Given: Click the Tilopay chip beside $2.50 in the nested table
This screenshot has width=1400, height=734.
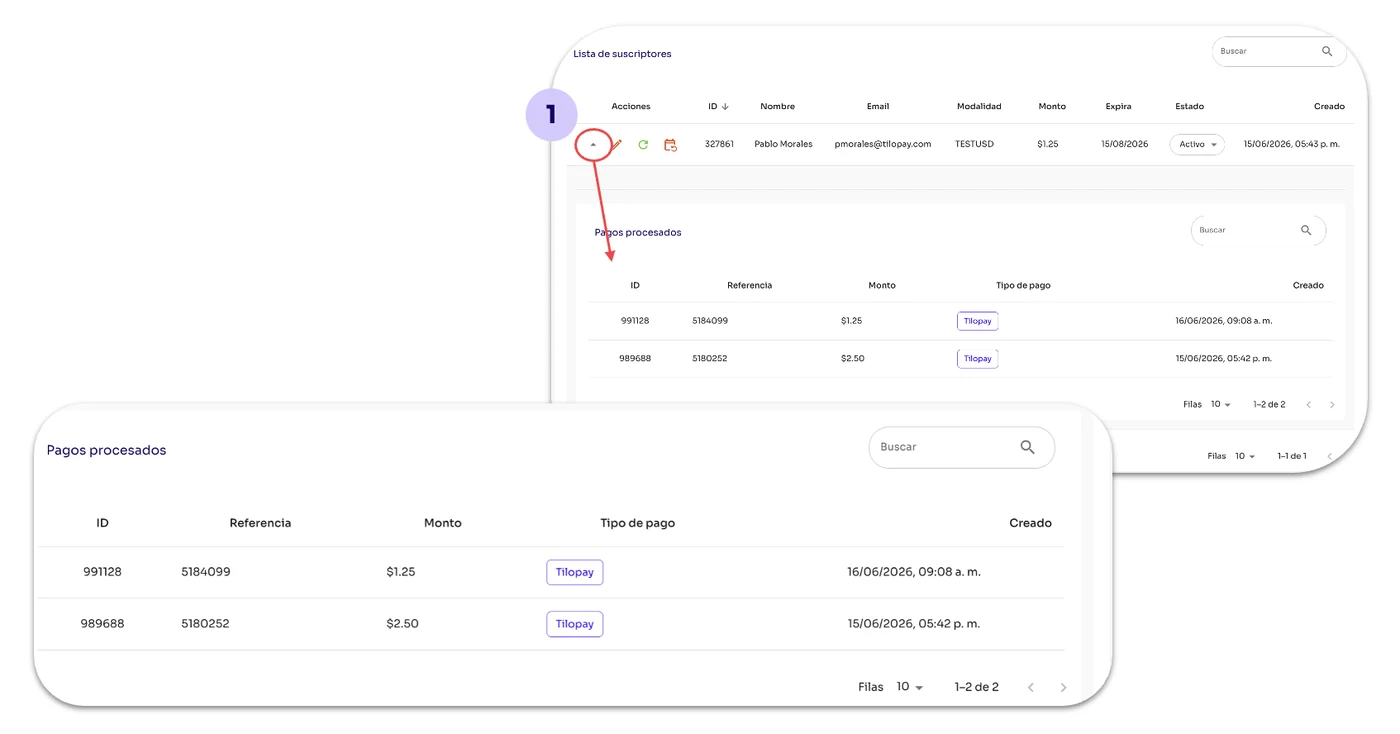Looking at the screenshot, I should point(978,358).
